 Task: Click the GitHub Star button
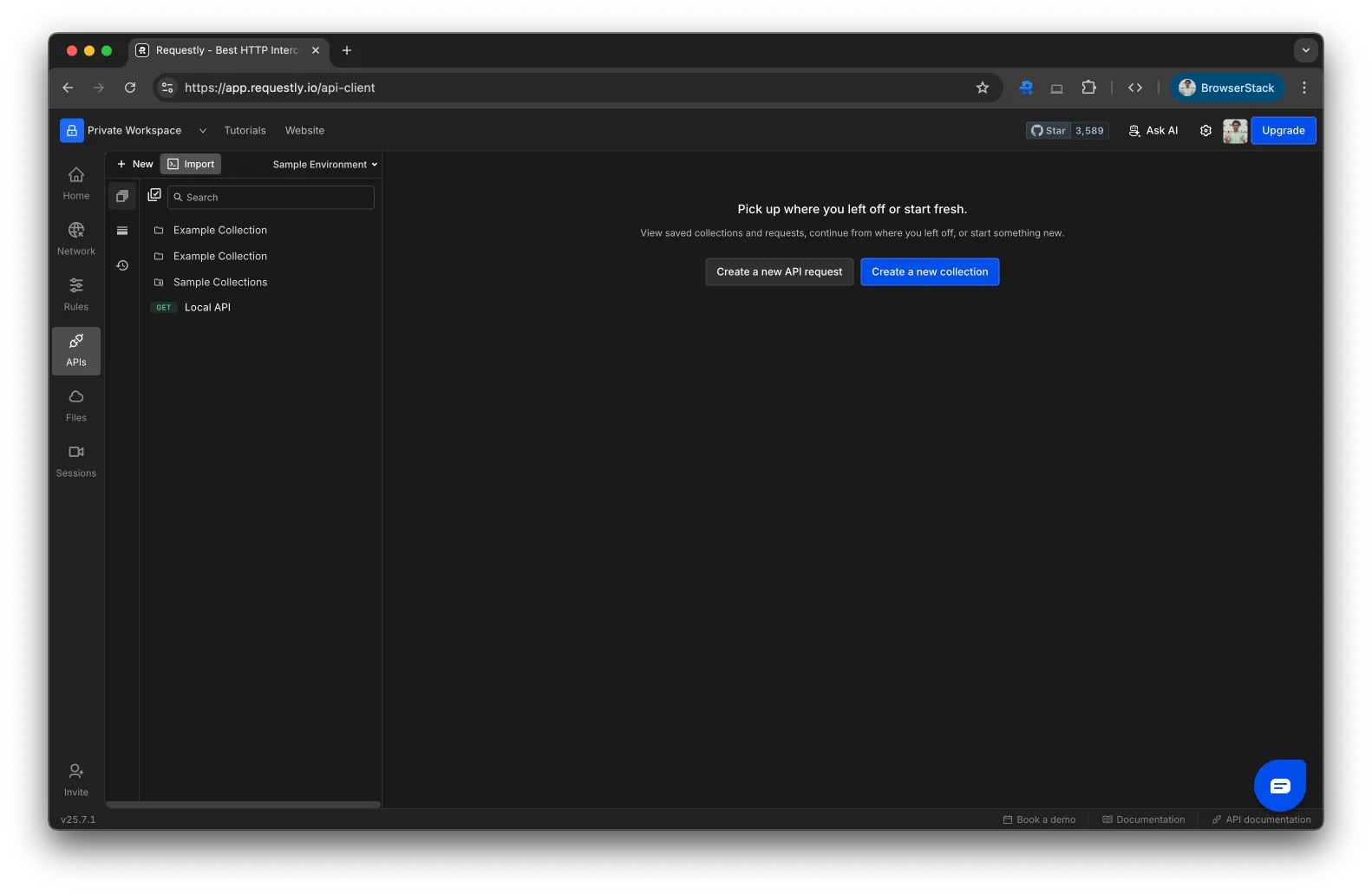(1049, 131)
